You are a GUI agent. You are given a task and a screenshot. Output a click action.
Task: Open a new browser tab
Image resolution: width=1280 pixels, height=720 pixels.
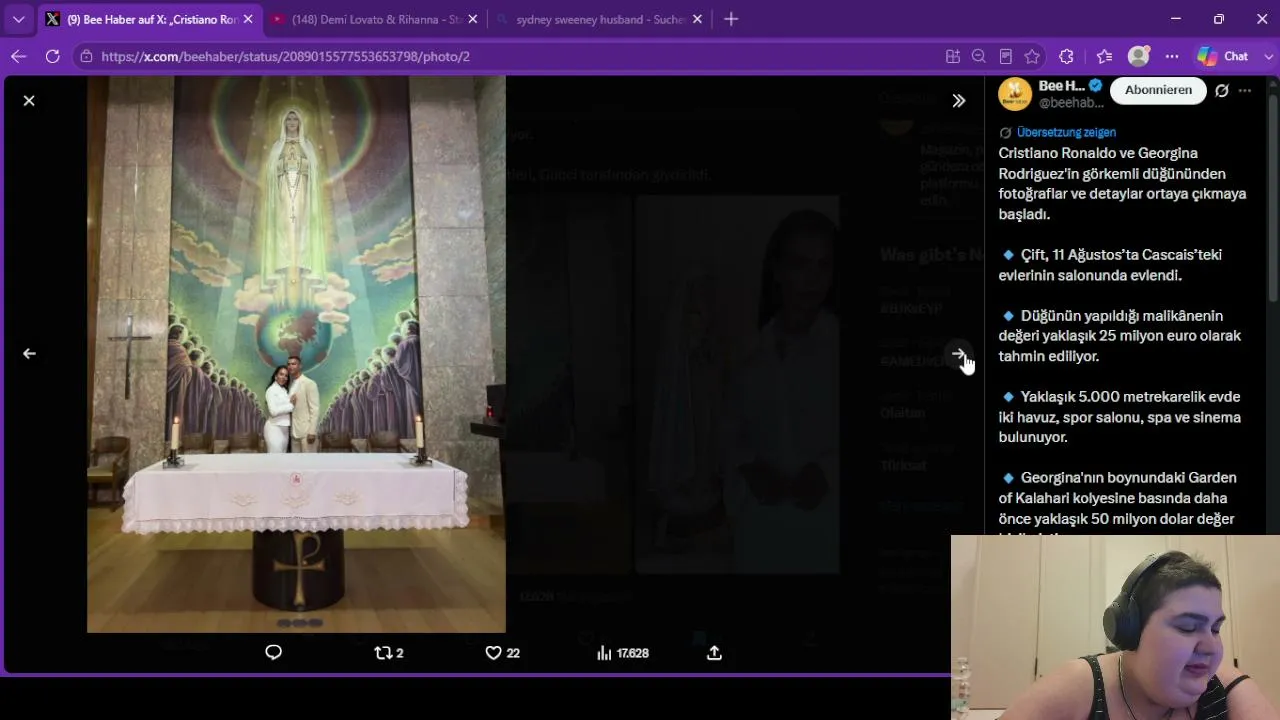(731, 19)
